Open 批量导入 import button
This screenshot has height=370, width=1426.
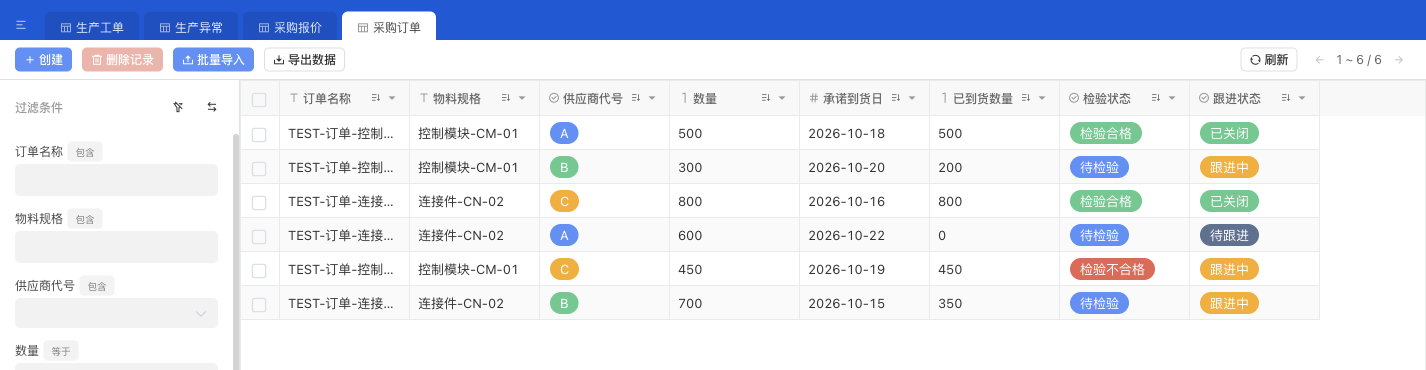214,60
